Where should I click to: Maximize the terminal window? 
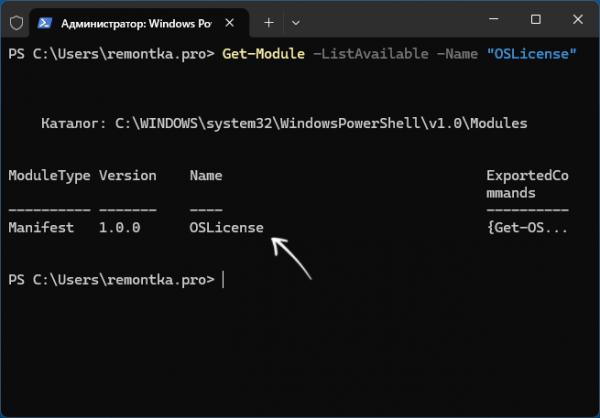pos(536,20)
